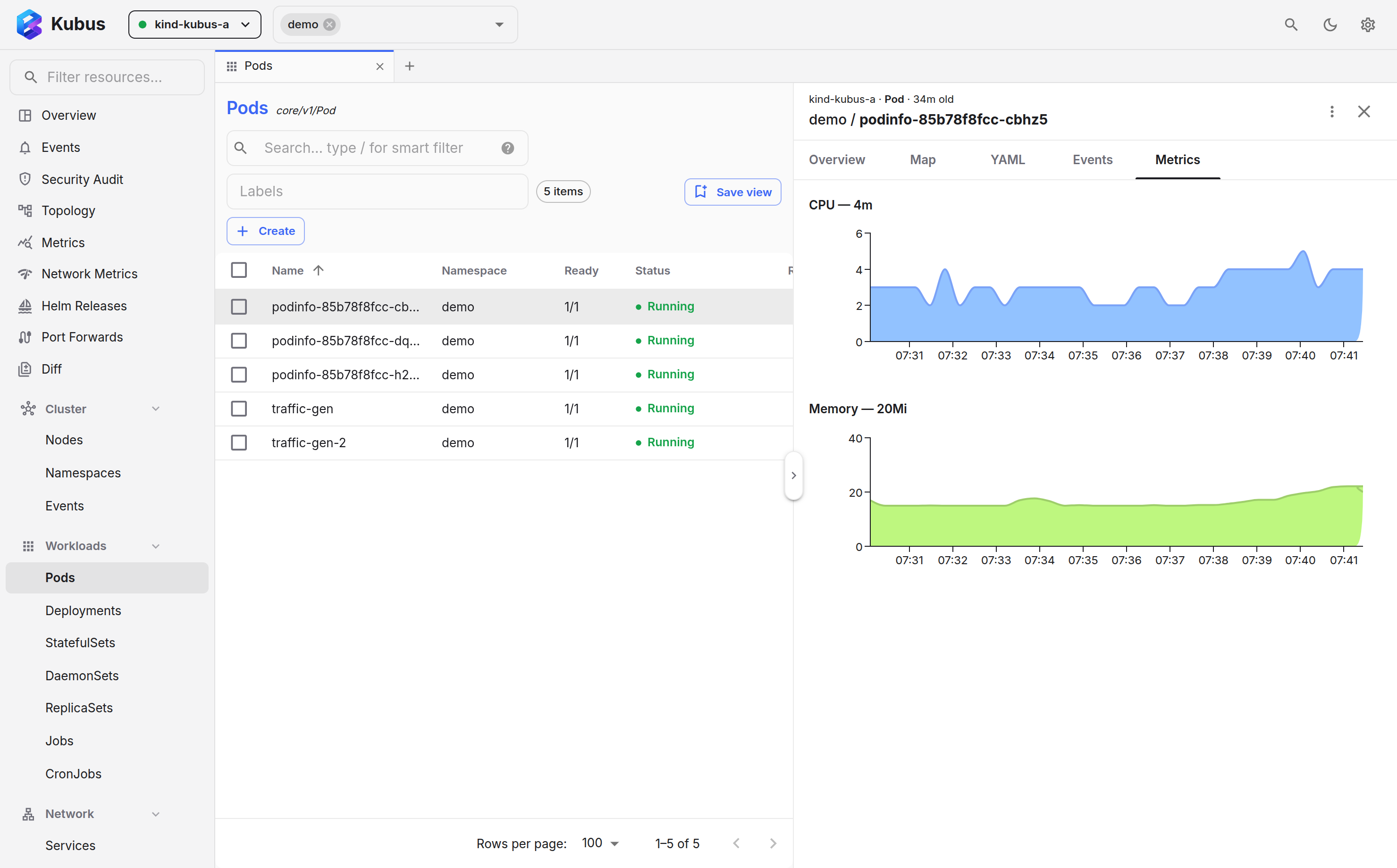Add a new tab with plus icon
The width and height of the screenshot is (1397, 868).
pos(409,67)
